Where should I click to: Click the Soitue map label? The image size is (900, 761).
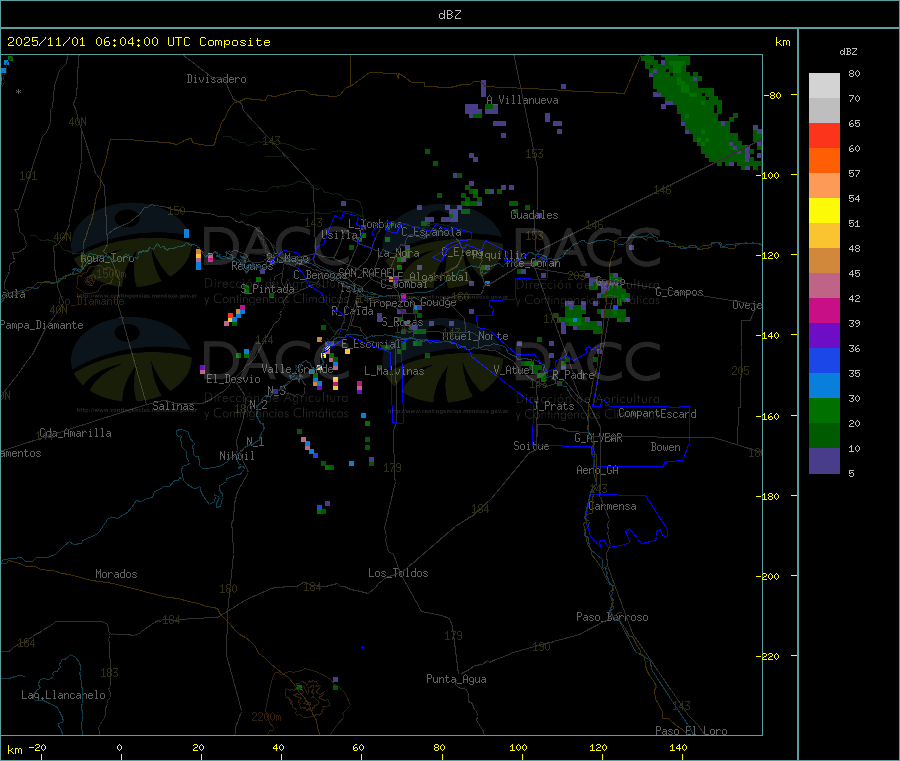531,446
